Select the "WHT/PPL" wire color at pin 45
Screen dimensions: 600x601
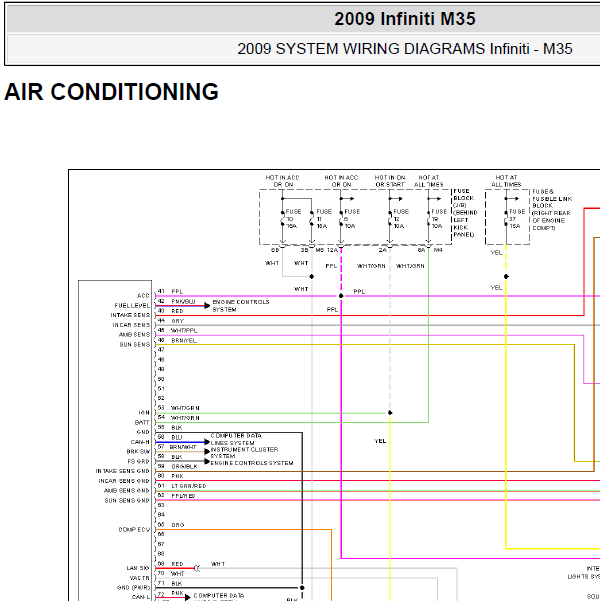184,330
